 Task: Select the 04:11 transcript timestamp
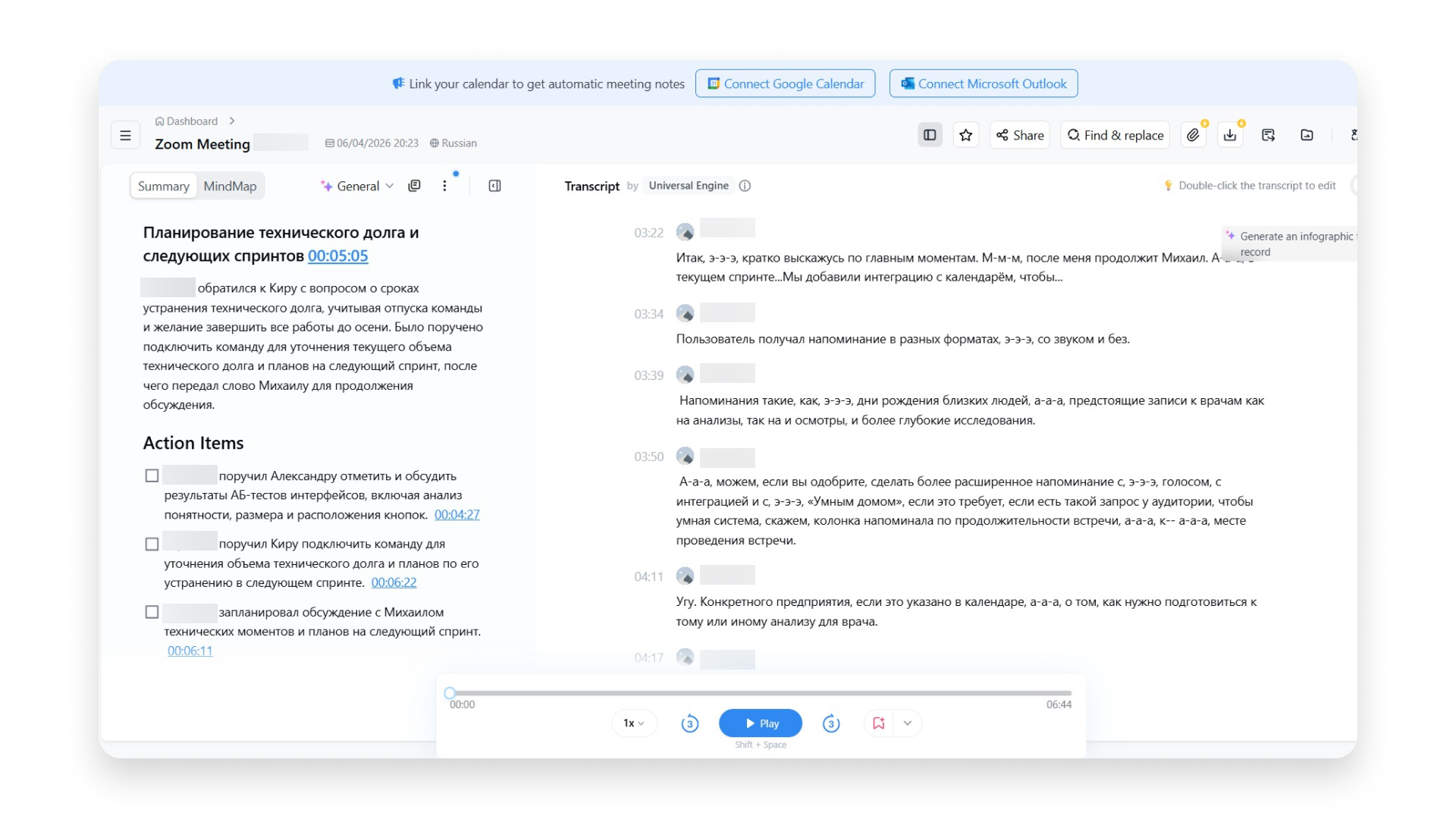click(648, 577)
